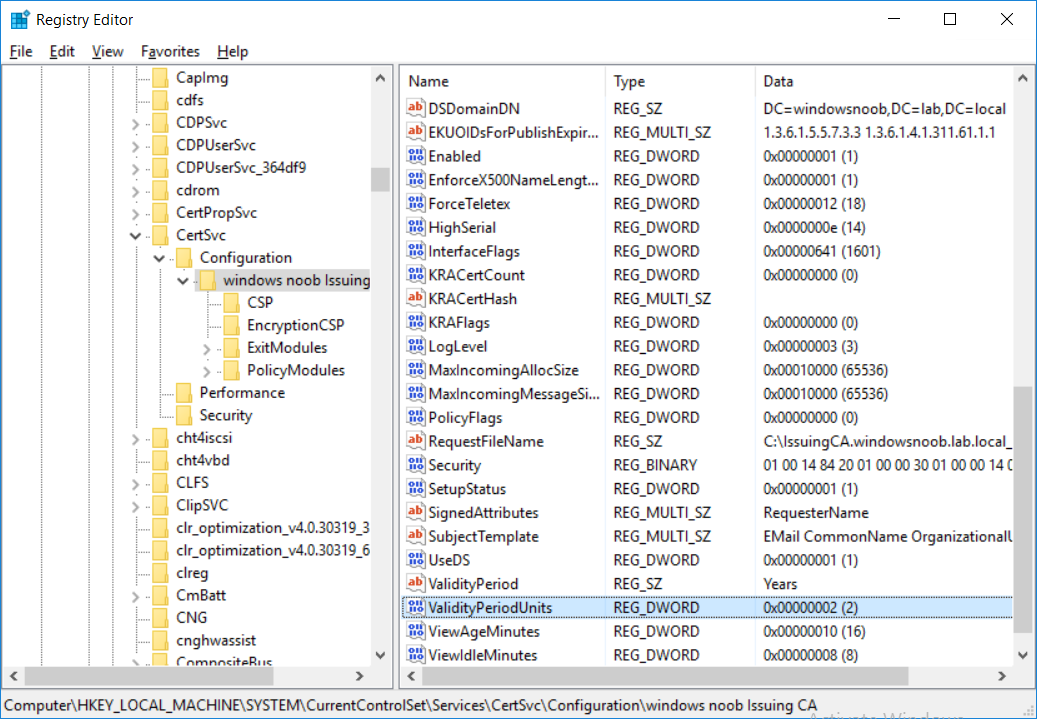This screenshot has width=1037, height=719.
Task: Open the Help menu
Action: point(232,51)
